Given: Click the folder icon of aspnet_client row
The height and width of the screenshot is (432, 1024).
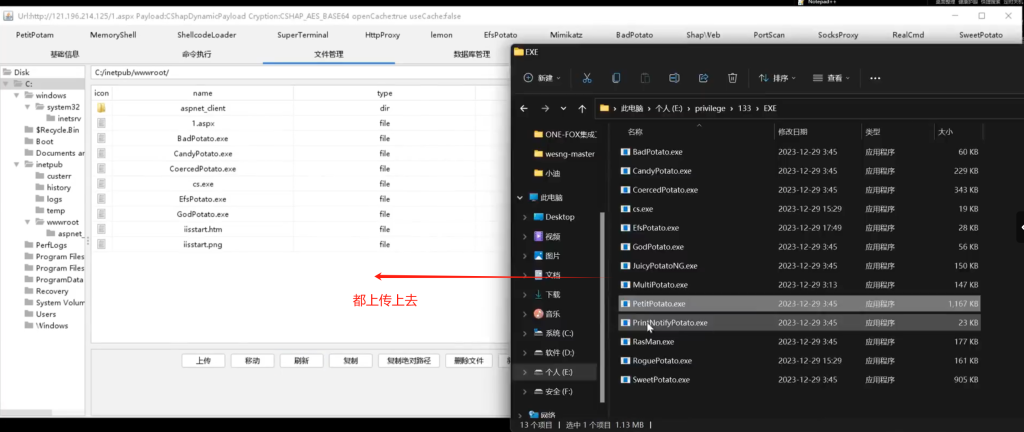Looking at the screenshot, I should click(101, 108).
